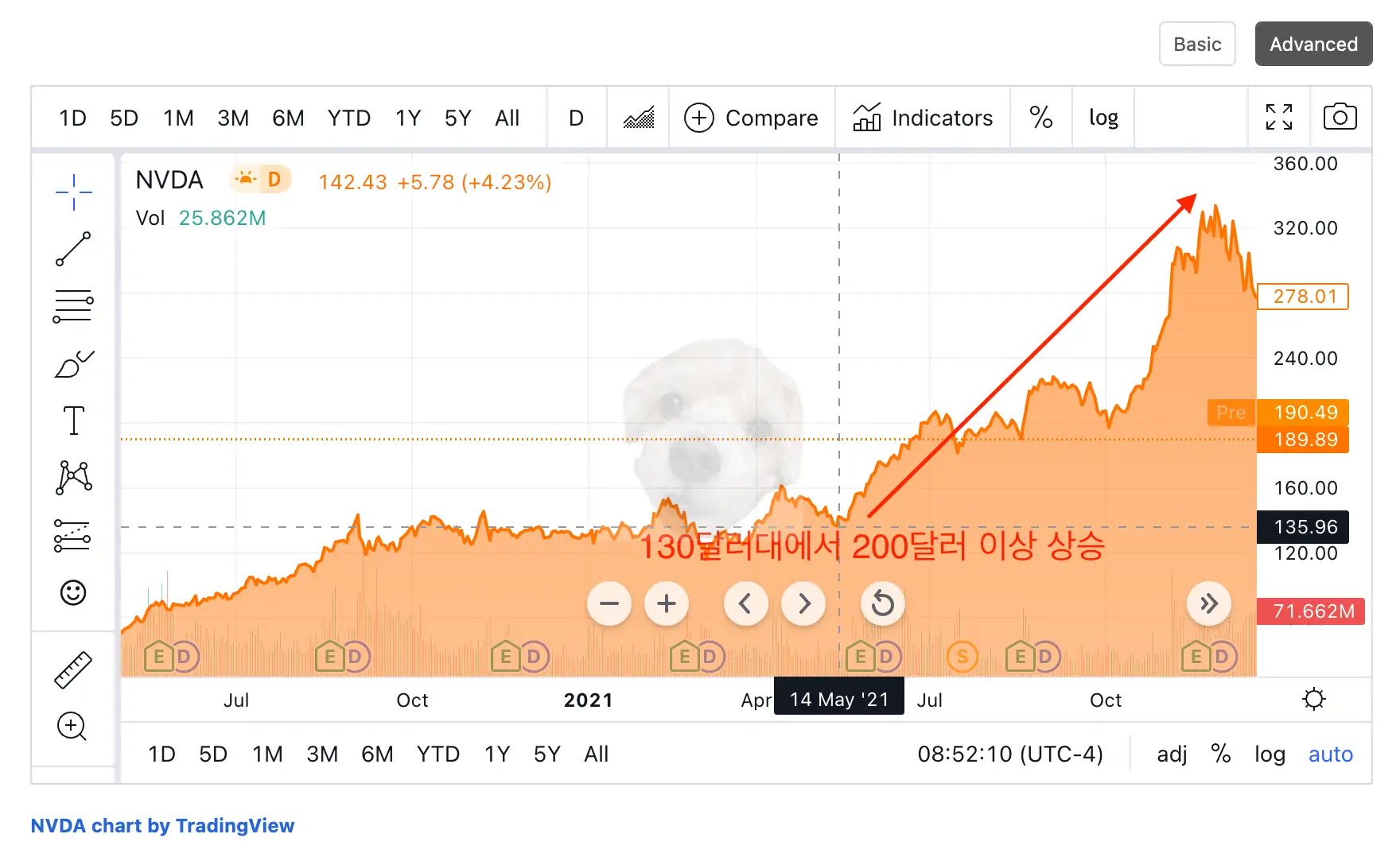Select the trend line drawing tool
Image resolution: width=1400 pixels, height=865 pixels.
[72, 248]
